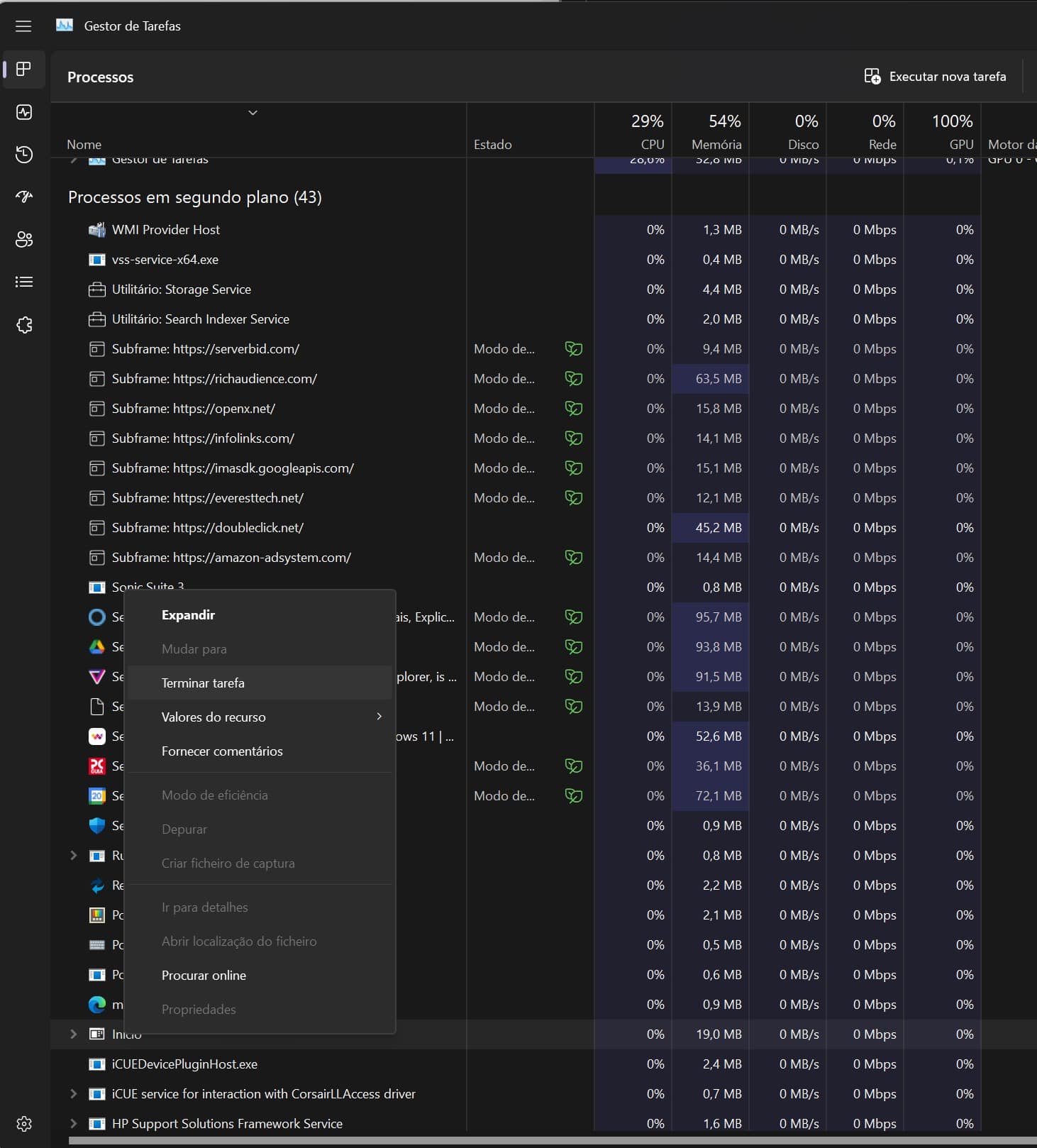Choose Terminar tarefa in context menu
The height and width of the screenshot is (1148, 1037).
coord(203,683)
